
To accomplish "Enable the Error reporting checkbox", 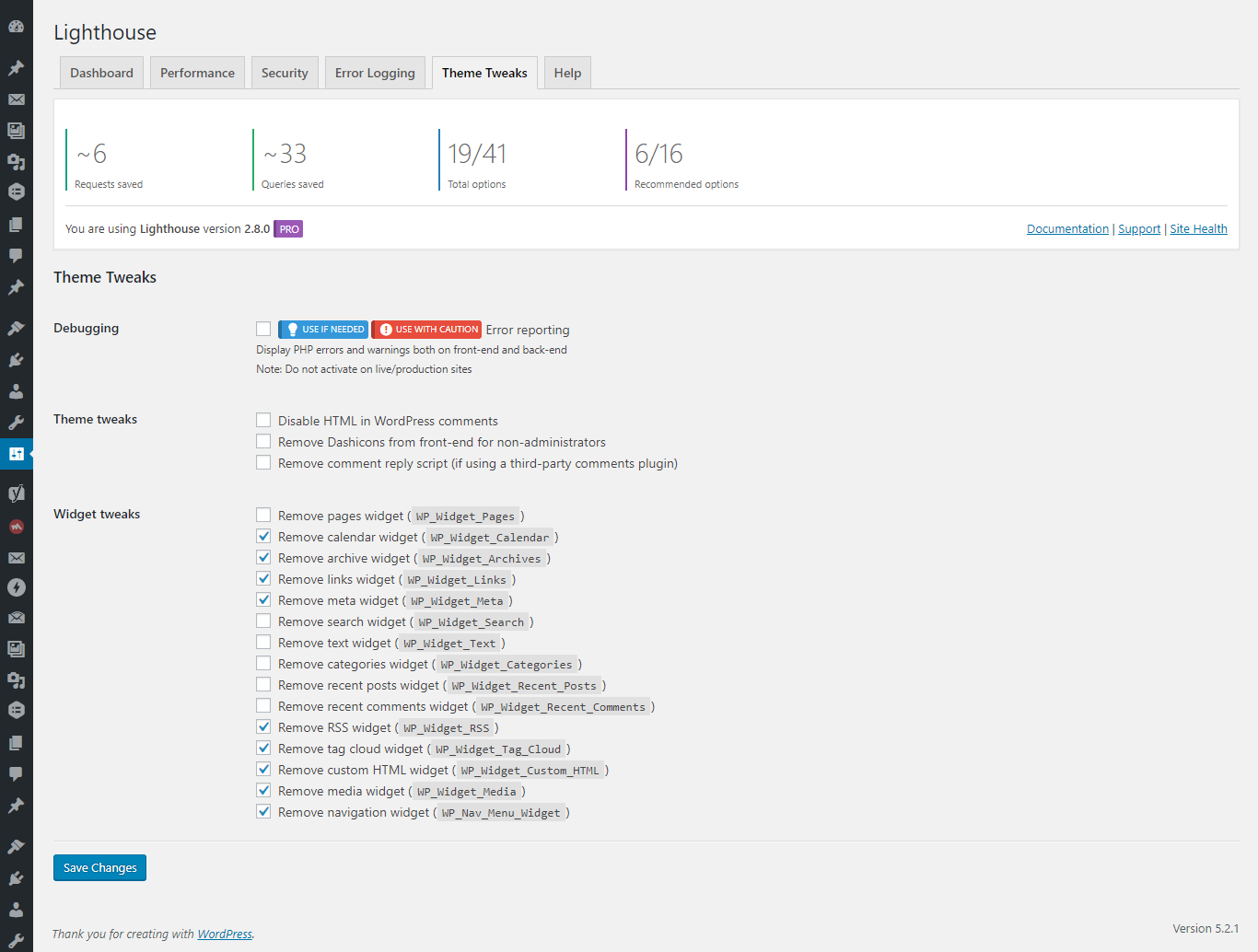I will pyautogui.click(x=263, y=329).
